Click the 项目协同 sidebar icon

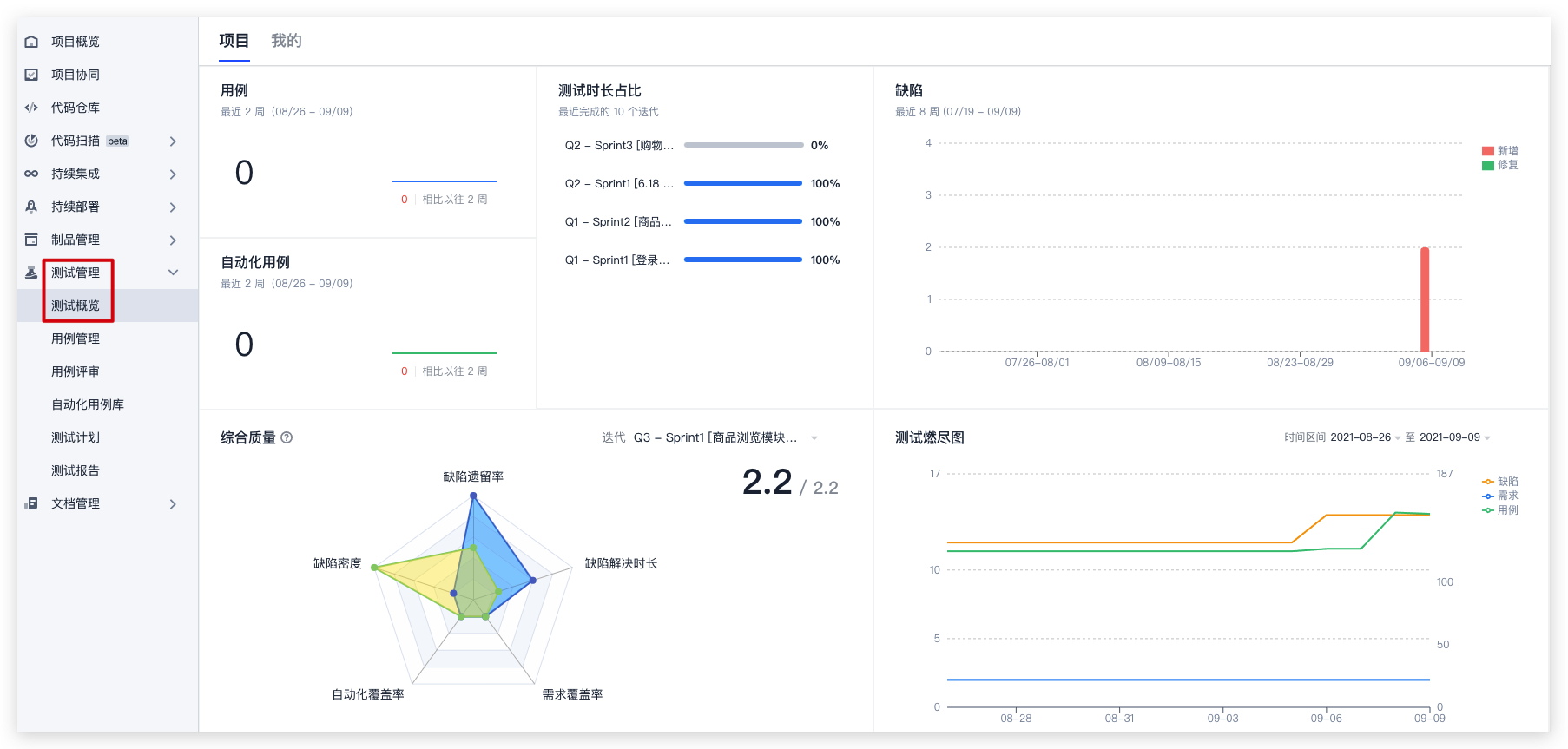31,75
